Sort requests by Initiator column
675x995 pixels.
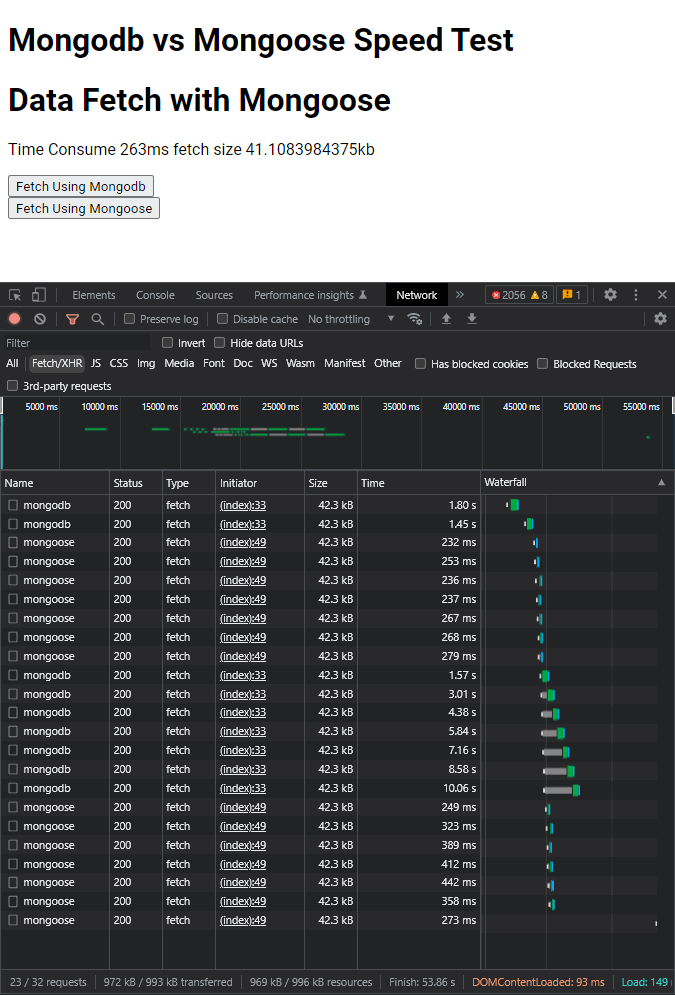[x=260, y=483]
